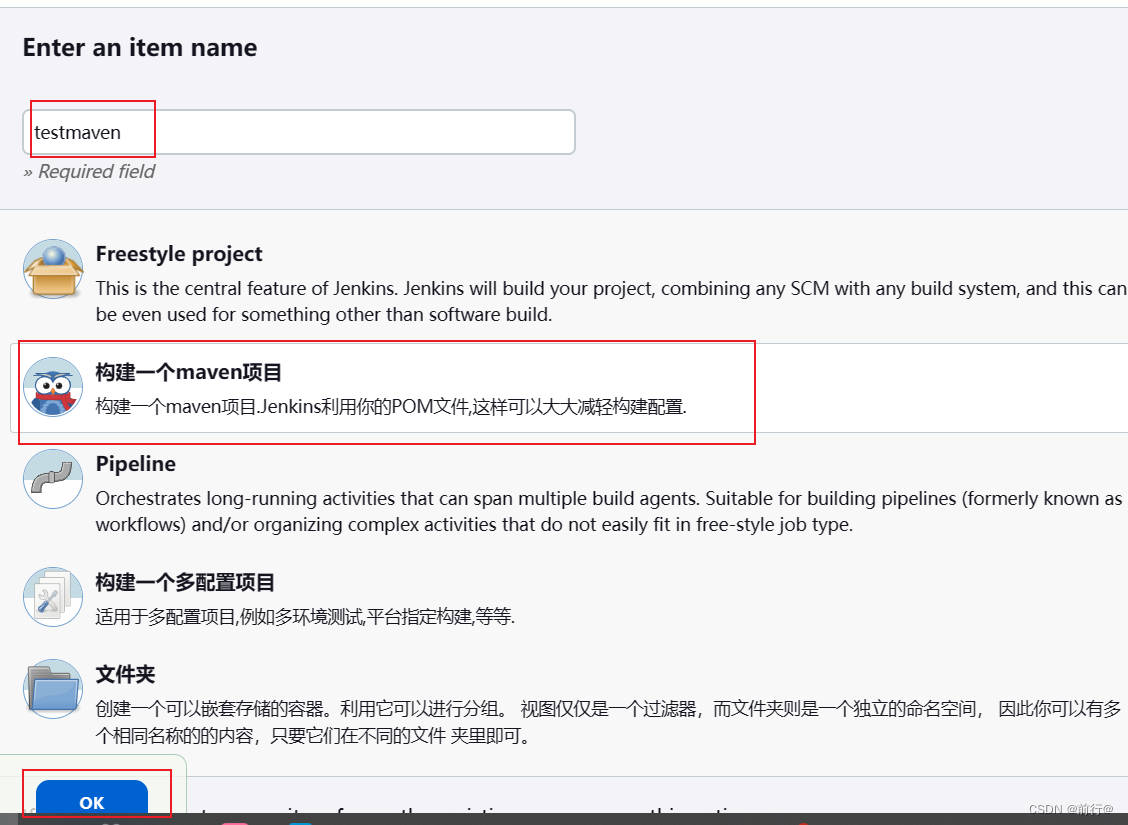The image size is (1128, 825).
Task: Select 文件夹 item title
Action: coord(125,674)
